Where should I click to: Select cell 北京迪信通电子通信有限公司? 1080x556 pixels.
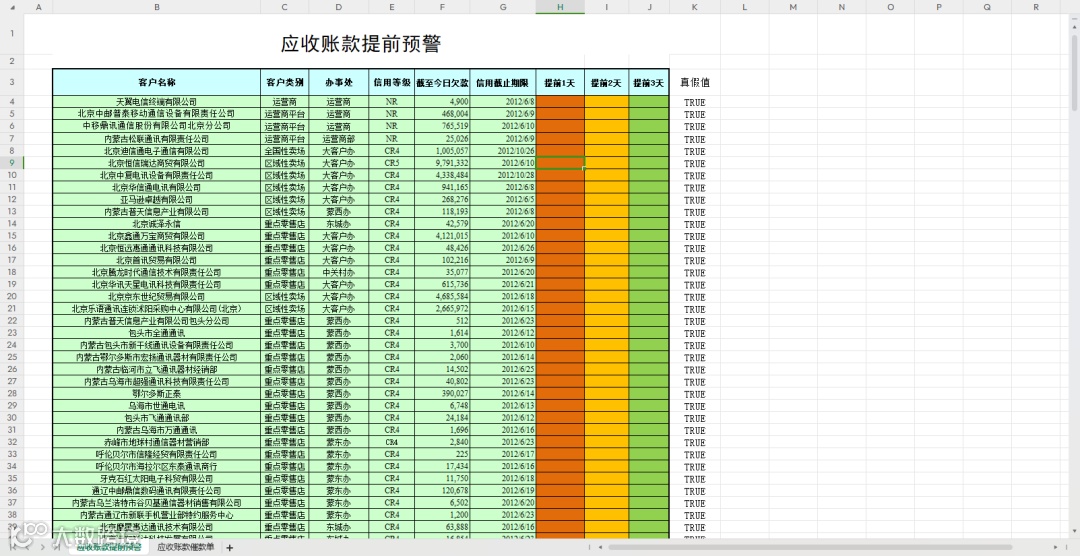pos(156,151)
